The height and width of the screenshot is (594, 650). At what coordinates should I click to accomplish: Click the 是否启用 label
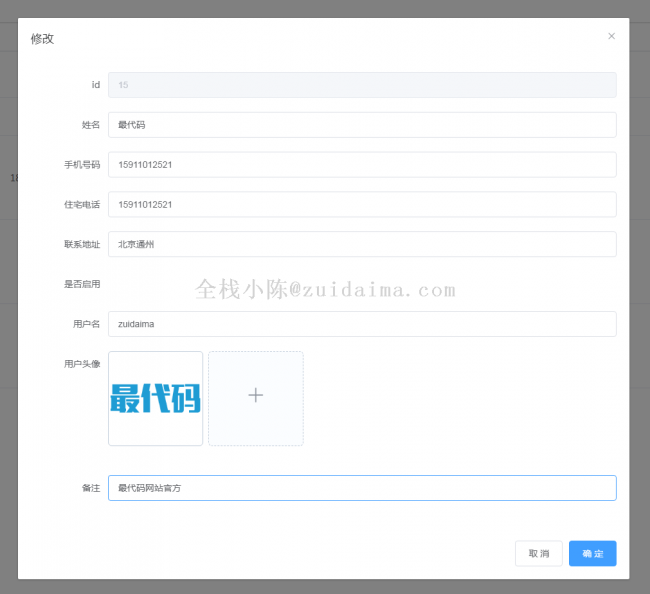click(x=82, y=284)
